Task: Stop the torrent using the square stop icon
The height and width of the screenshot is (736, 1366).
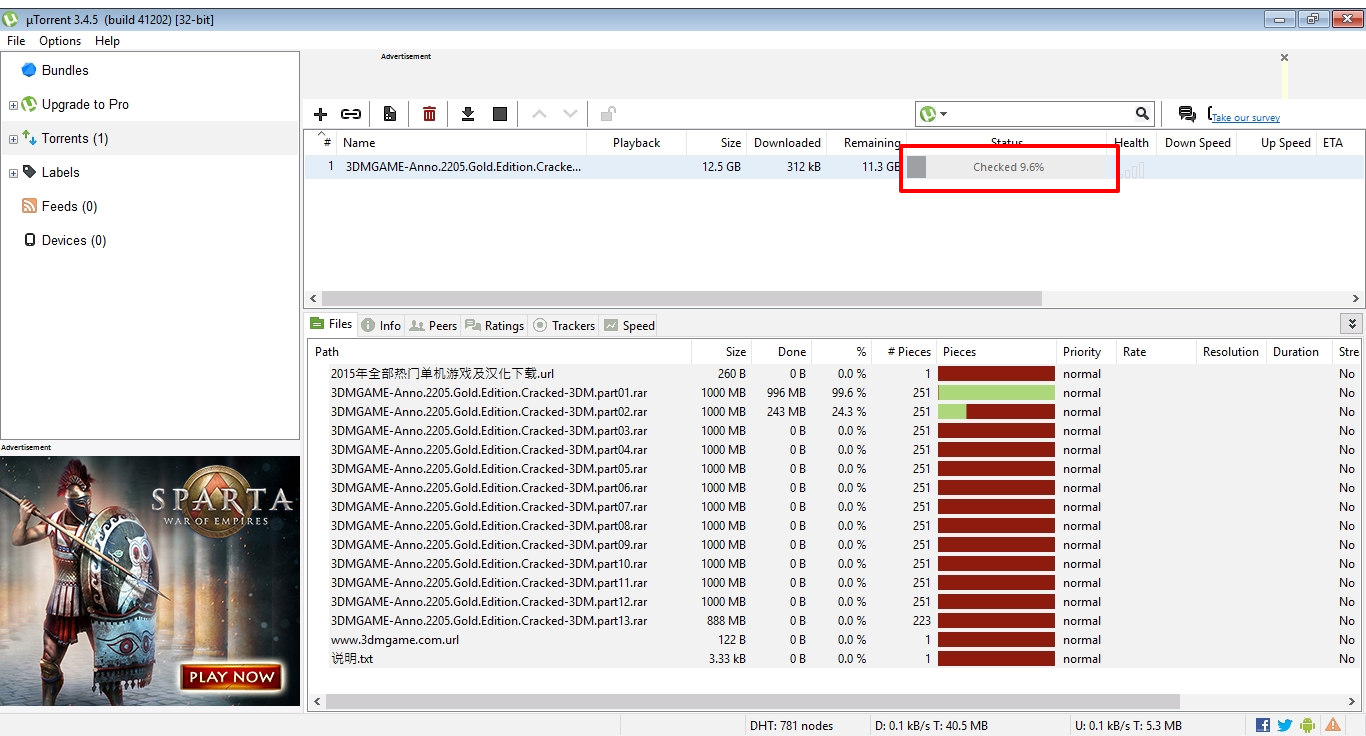Action: (499, 113)
